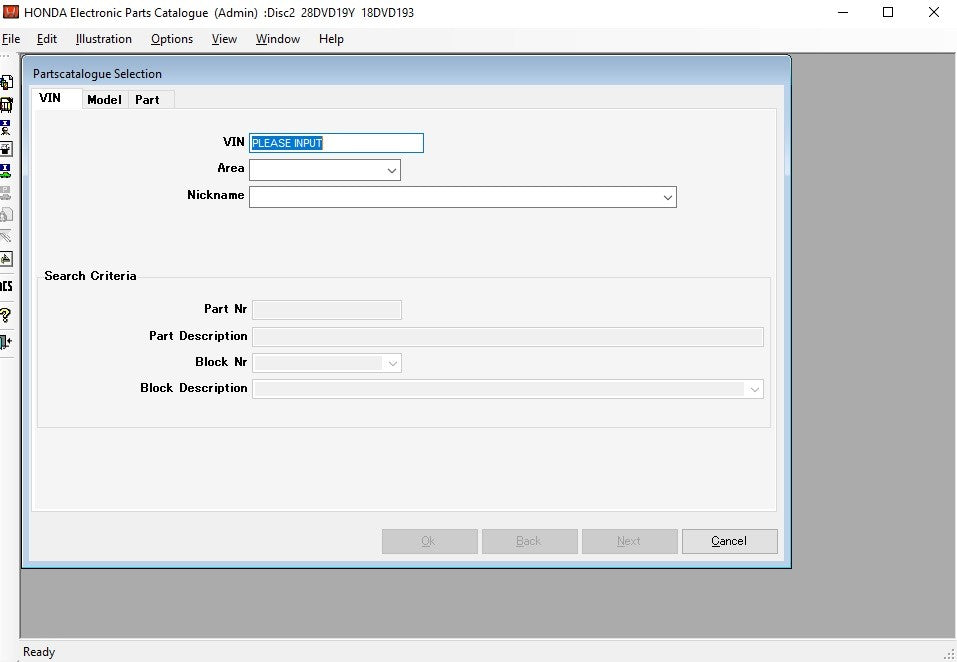
Task: Click the person icon with blue banner
Action: (6, 127)
